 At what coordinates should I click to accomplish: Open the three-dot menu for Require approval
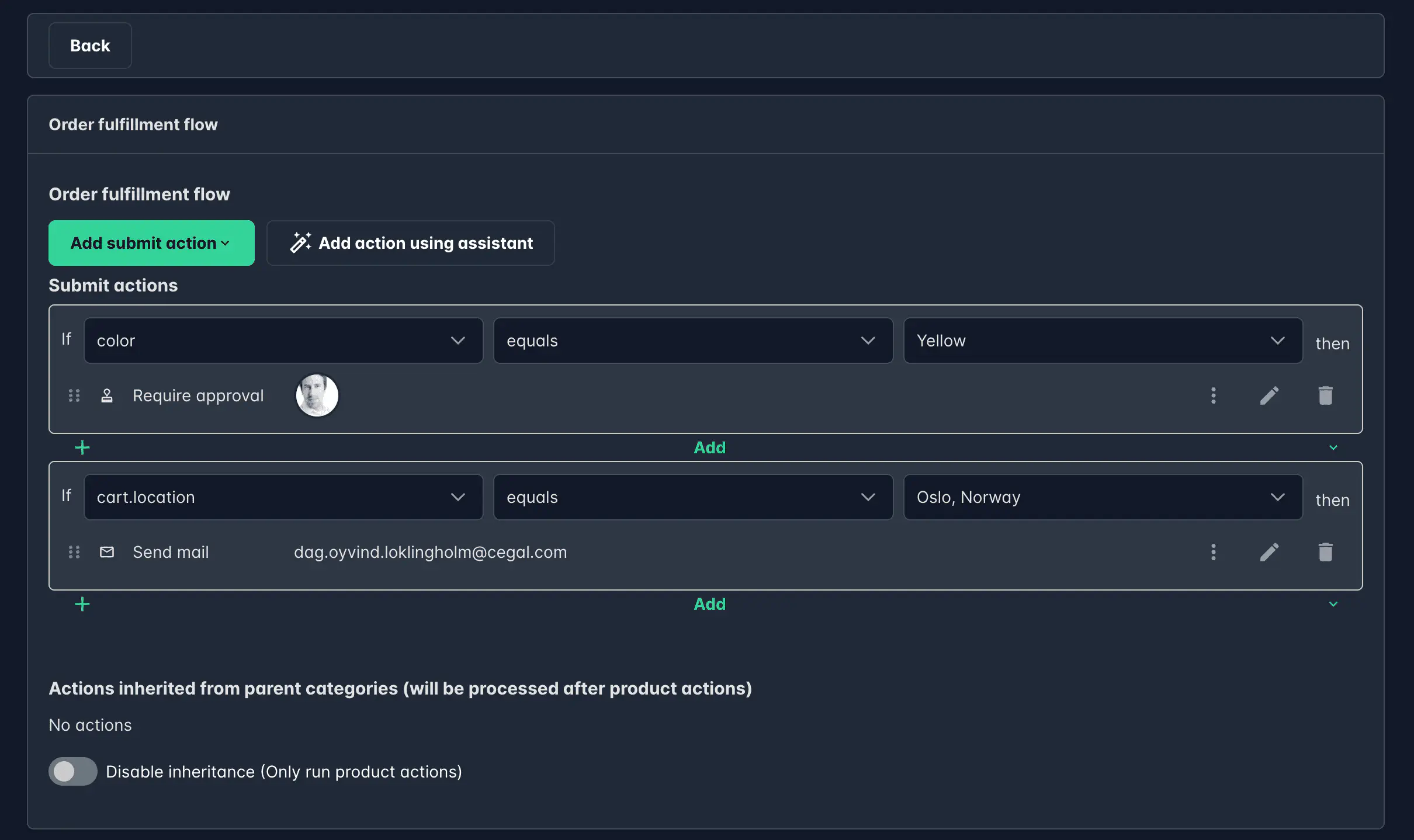pyautogui.click(x=1214, y=395)
